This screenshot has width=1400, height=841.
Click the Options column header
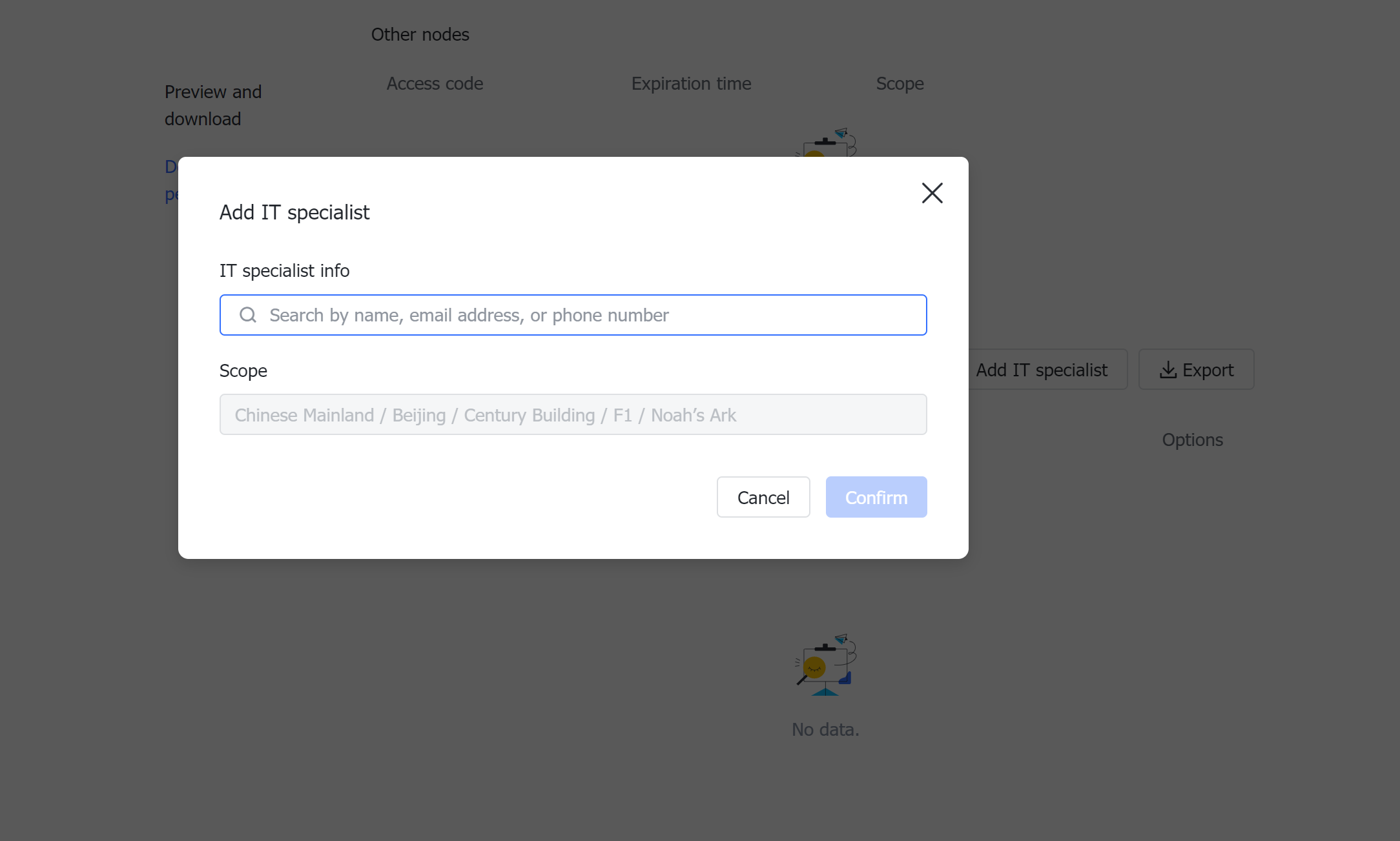click(1192, 440)
